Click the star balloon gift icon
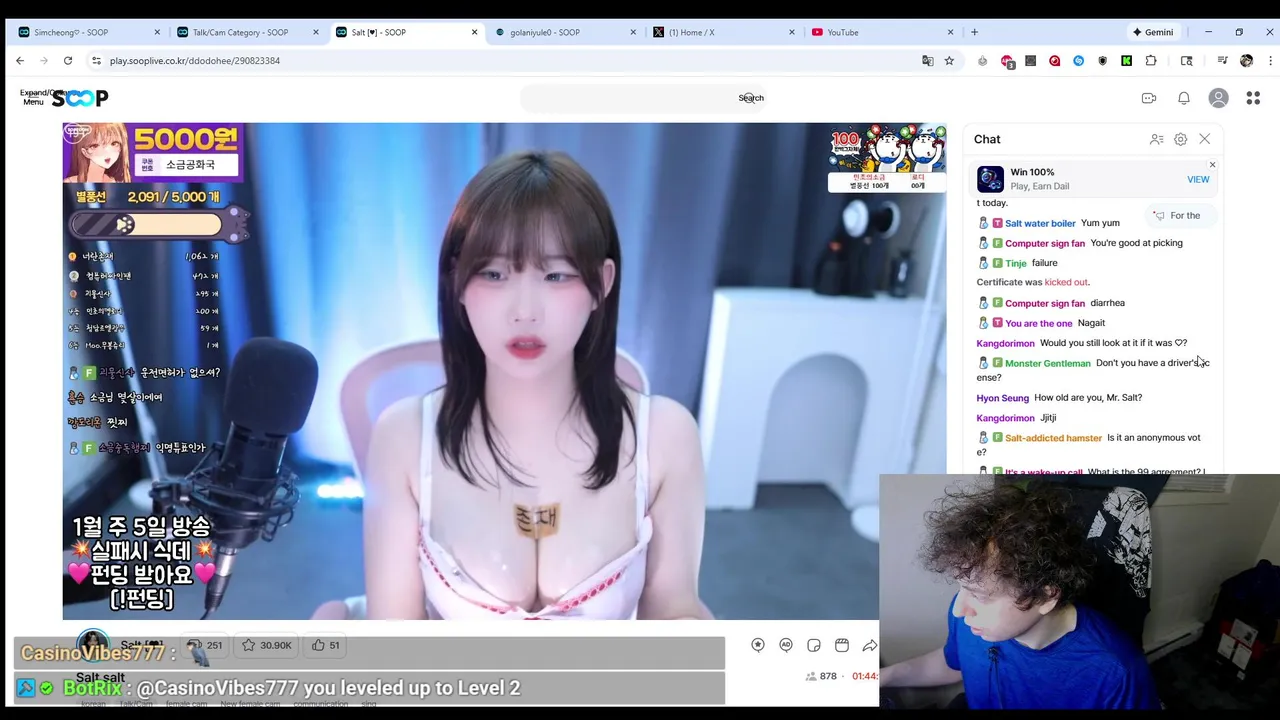This screenshot has width=1280, height=720. [758, 646]
